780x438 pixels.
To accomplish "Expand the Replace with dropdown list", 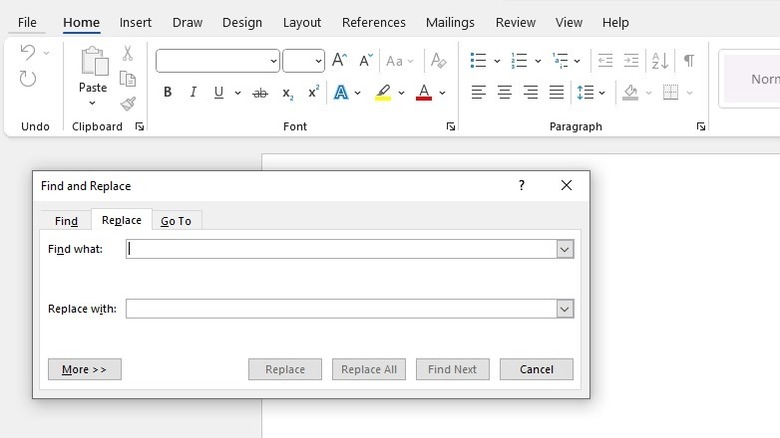I will [565, 309].
